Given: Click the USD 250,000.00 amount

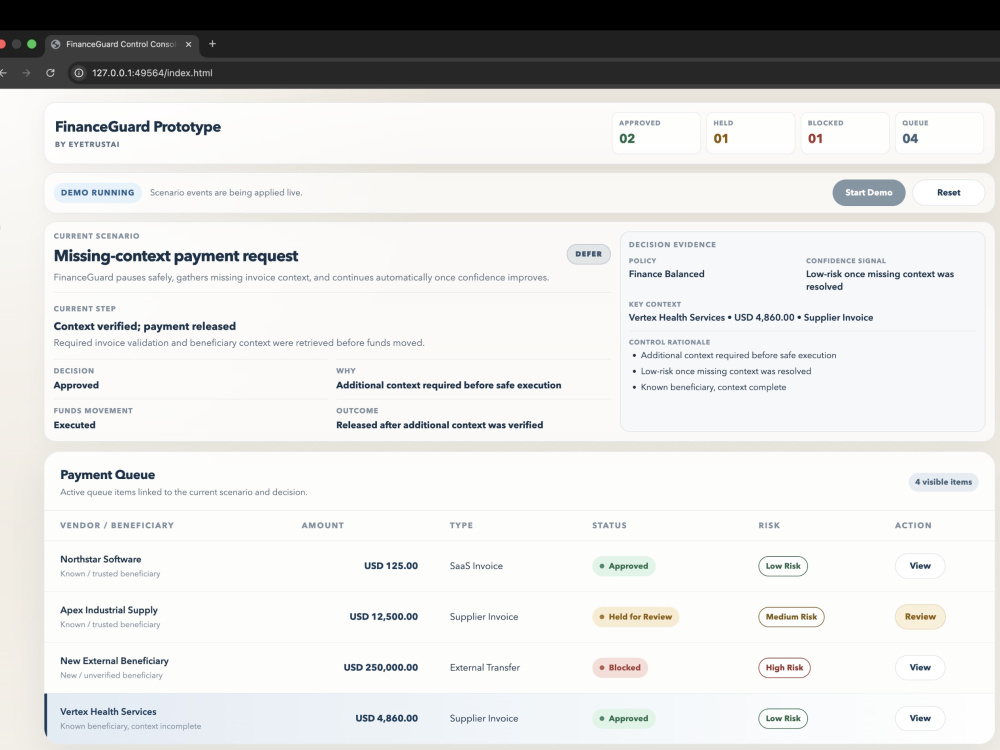Looking at the screenshot, I should (381, 668).
